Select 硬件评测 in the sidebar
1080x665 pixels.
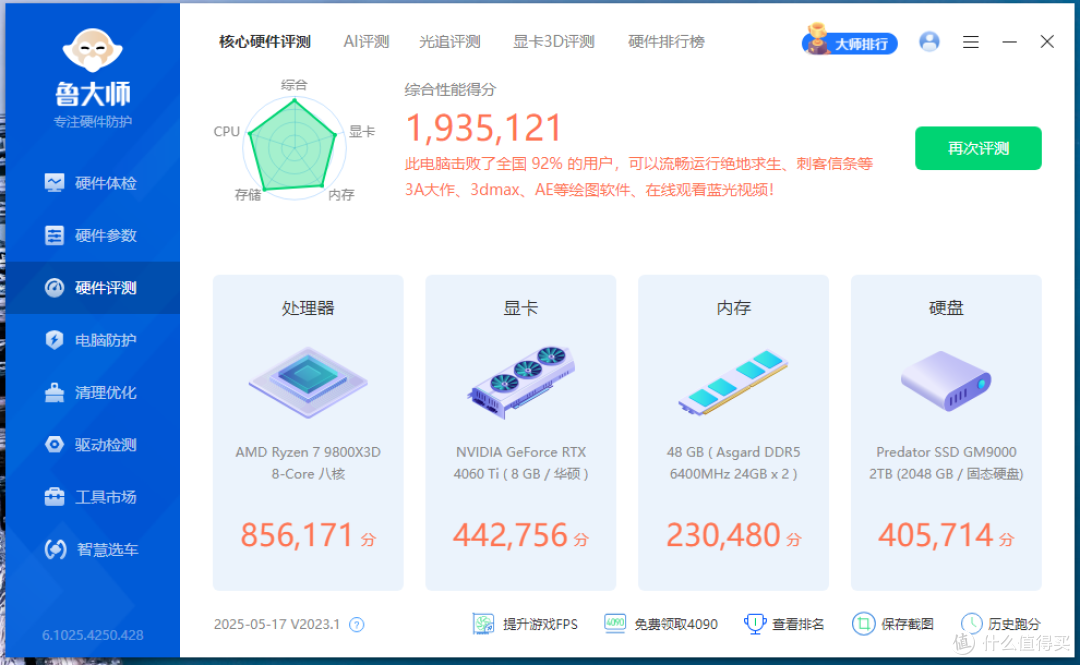(92, 288)
